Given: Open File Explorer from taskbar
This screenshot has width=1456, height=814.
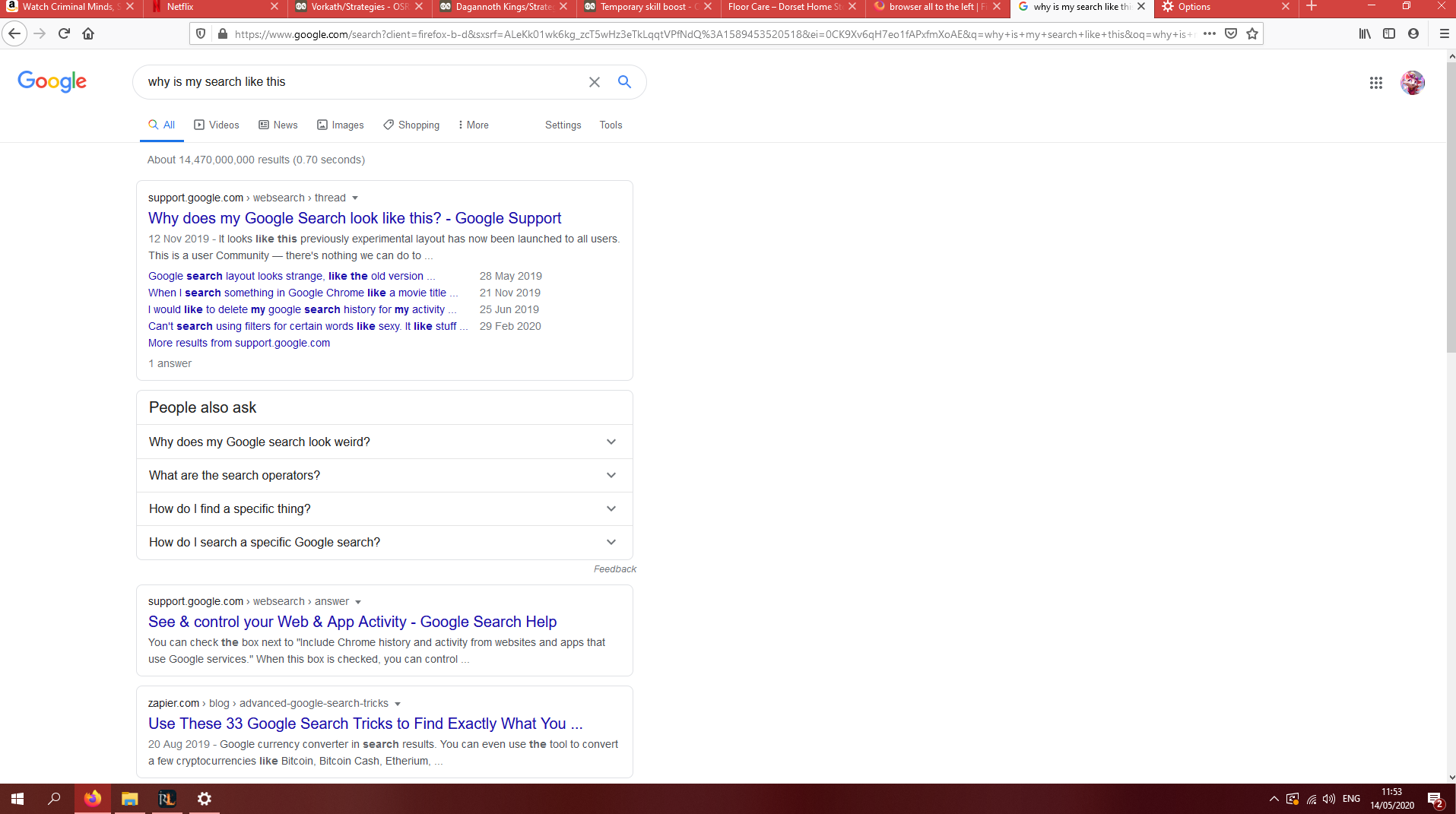Looking at the screenshot, I should 129,799.
